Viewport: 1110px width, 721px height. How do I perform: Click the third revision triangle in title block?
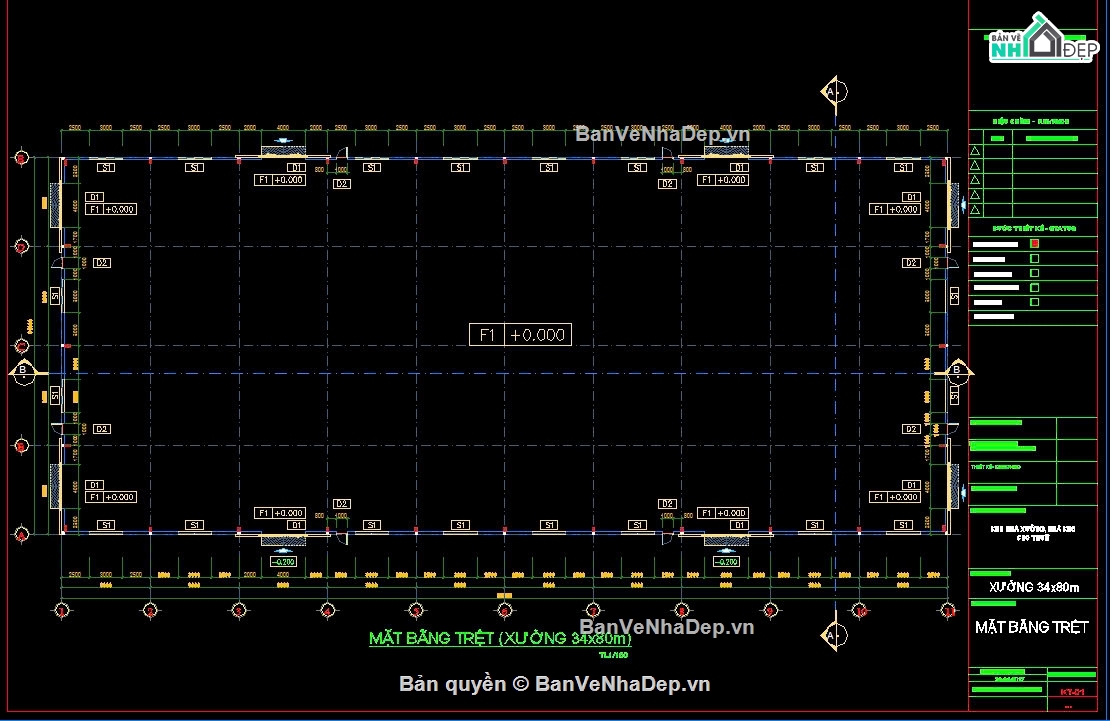[976, 180]
